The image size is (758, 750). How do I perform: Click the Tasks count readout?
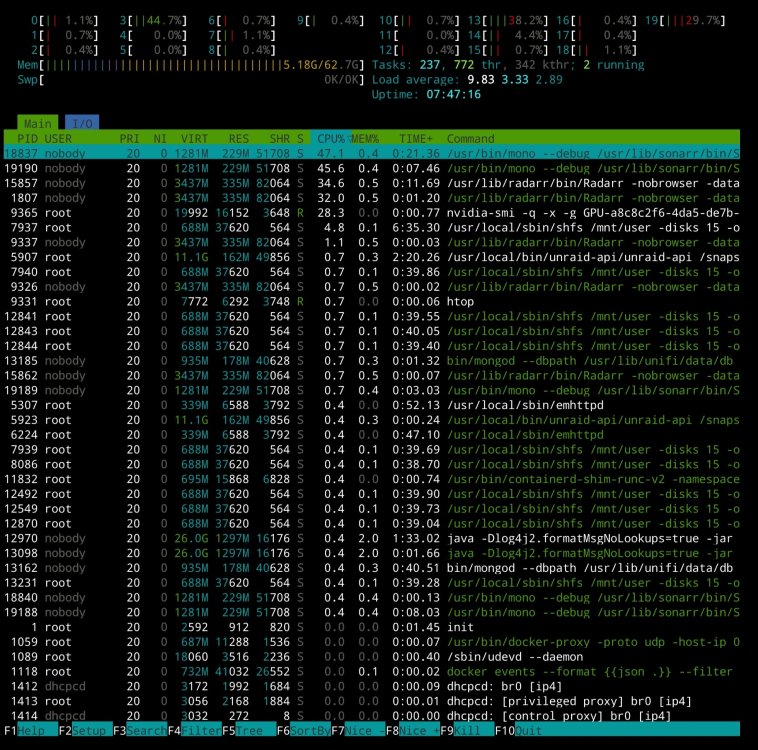click(508, 65)
